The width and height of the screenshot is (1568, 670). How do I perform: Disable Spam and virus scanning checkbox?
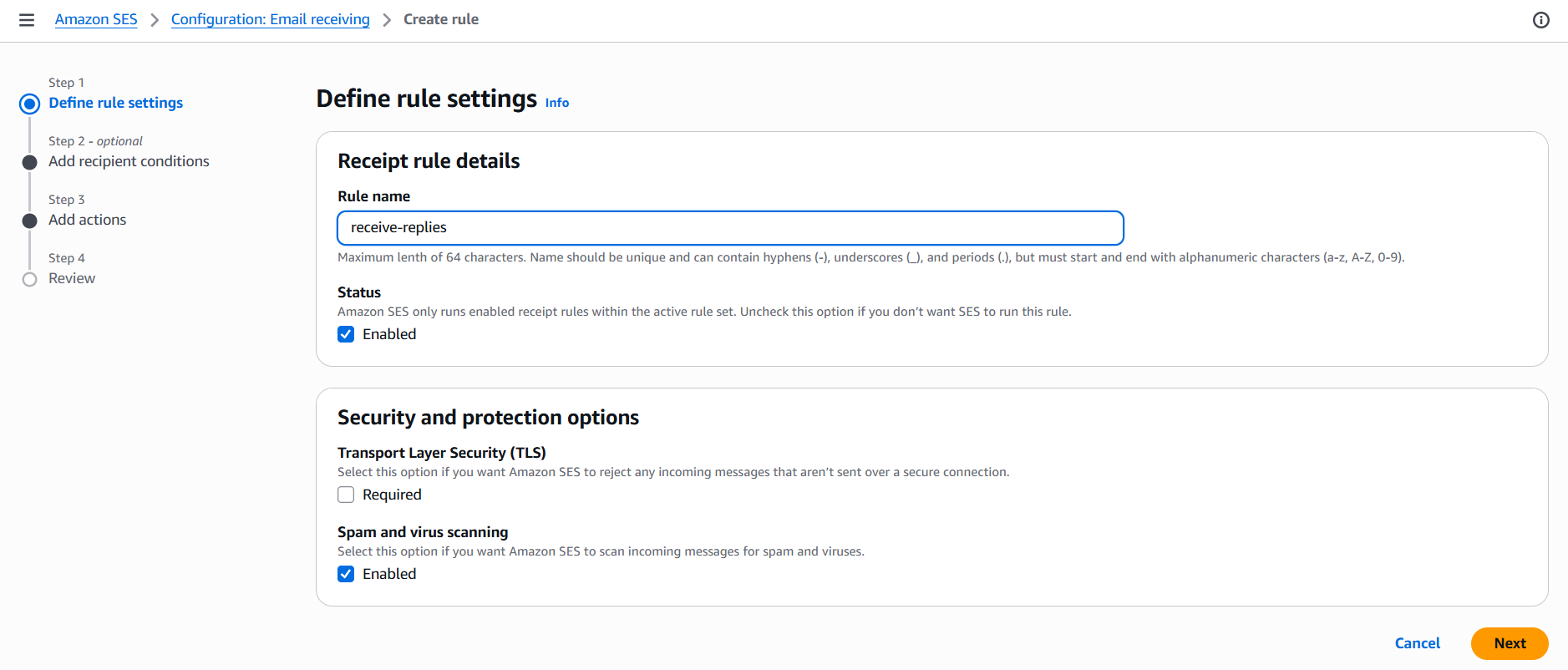(346, 574)
